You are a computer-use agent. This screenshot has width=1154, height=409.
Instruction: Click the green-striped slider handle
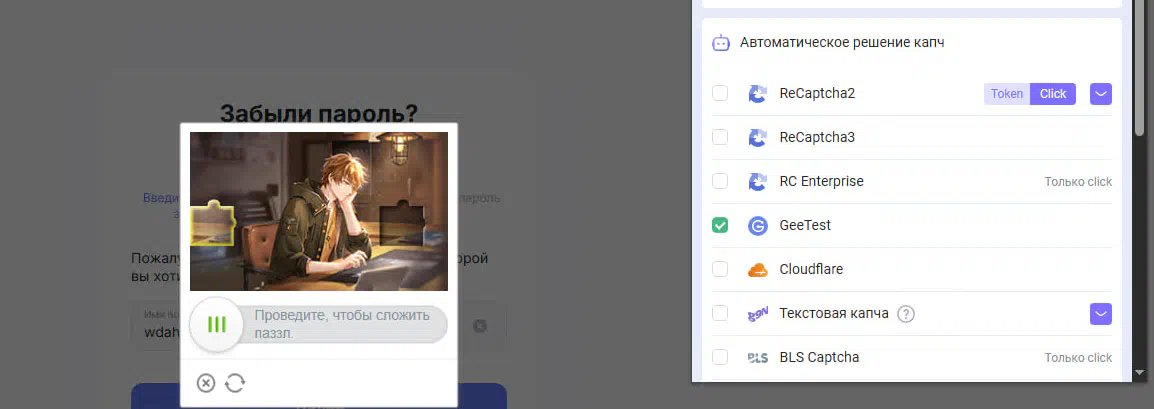point(216,324)
